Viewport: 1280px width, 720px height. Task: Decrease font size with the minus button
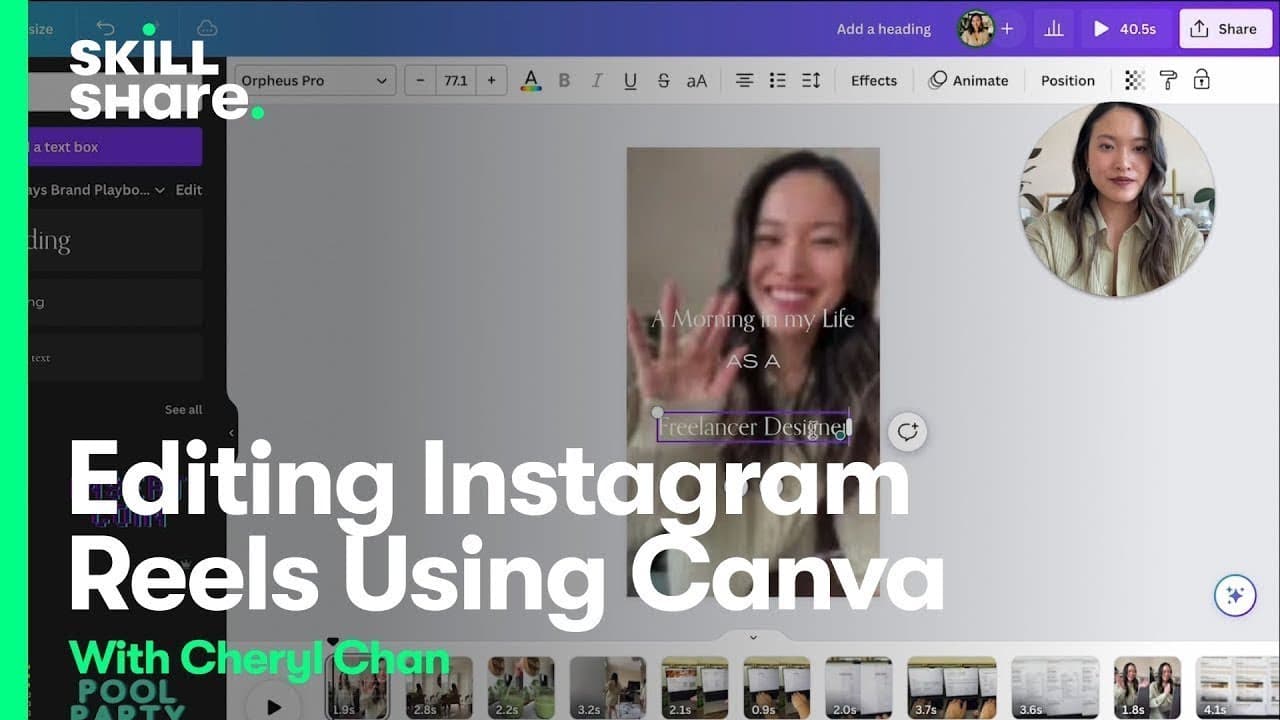[x=420, y=81]
